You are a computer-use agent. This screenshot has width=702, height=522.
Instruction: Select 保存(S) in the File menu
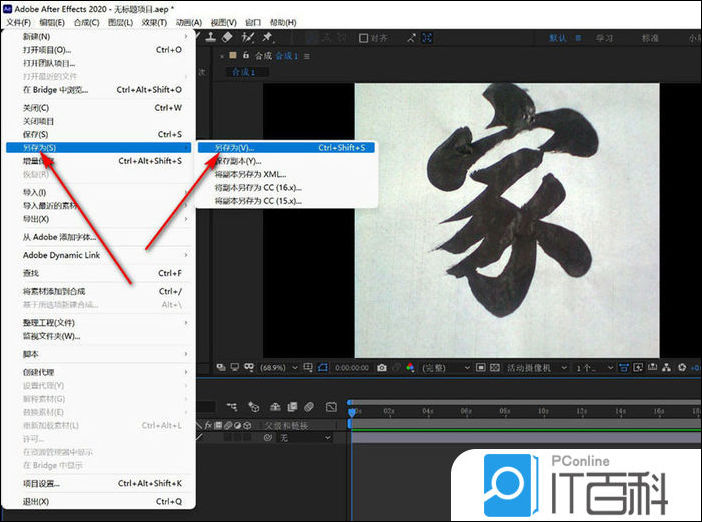[35, 134]
